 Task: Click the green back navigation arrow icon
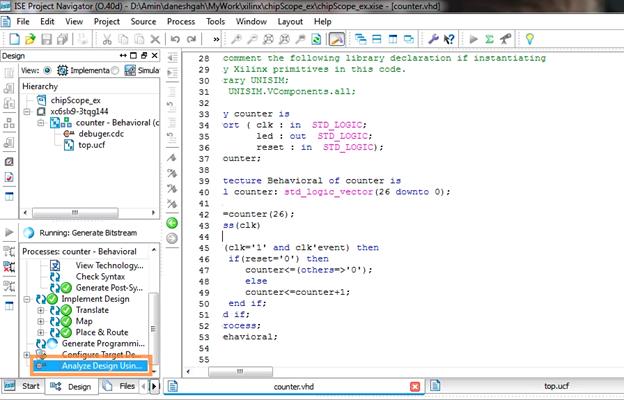(x=172, y=223)
